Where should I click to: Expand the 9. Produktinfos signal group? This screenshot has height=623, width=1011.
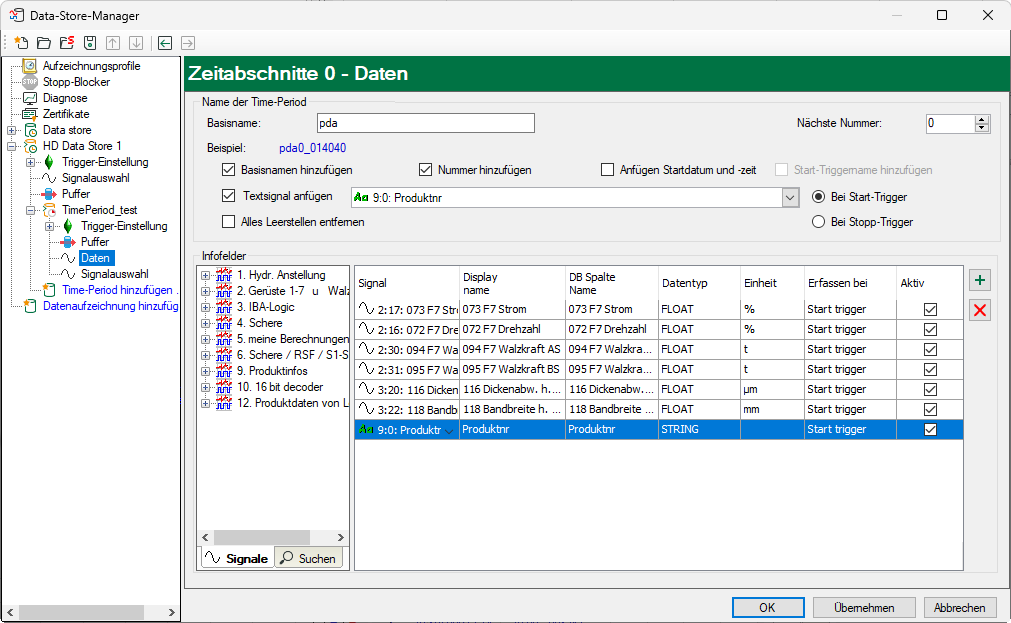[206, 371]
